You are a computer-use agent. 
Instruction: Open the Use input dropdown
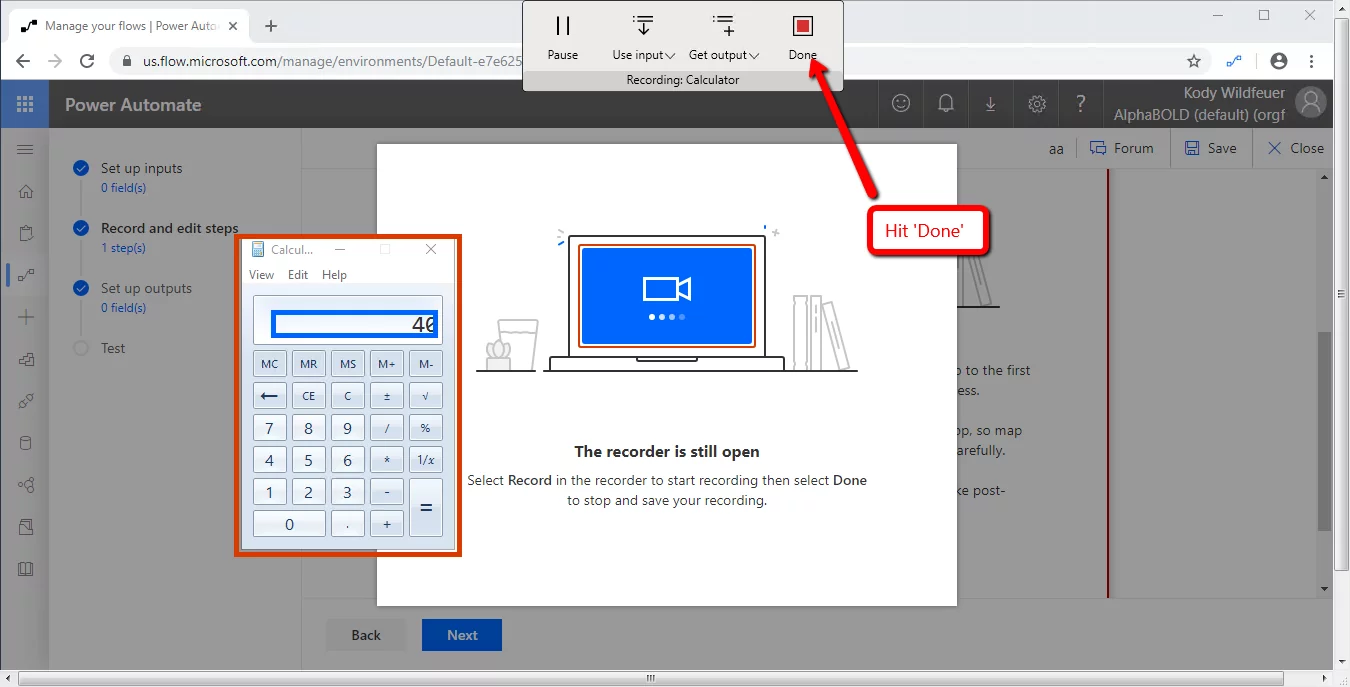(643, 37)
